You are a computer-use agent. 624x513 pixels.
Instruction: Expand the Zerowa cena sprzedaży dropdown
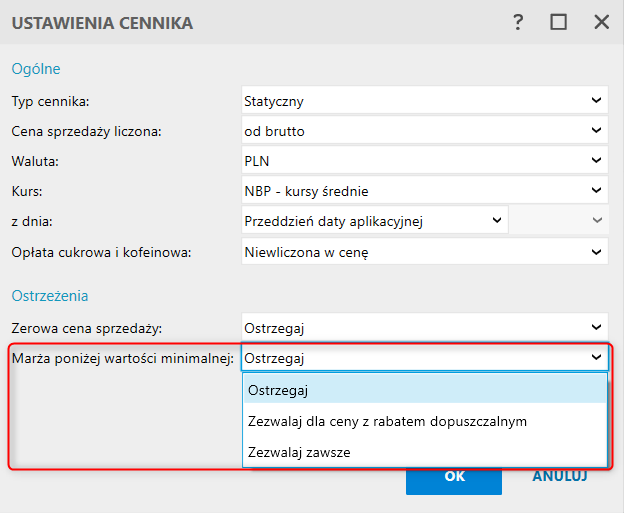(x=596, y=328)
